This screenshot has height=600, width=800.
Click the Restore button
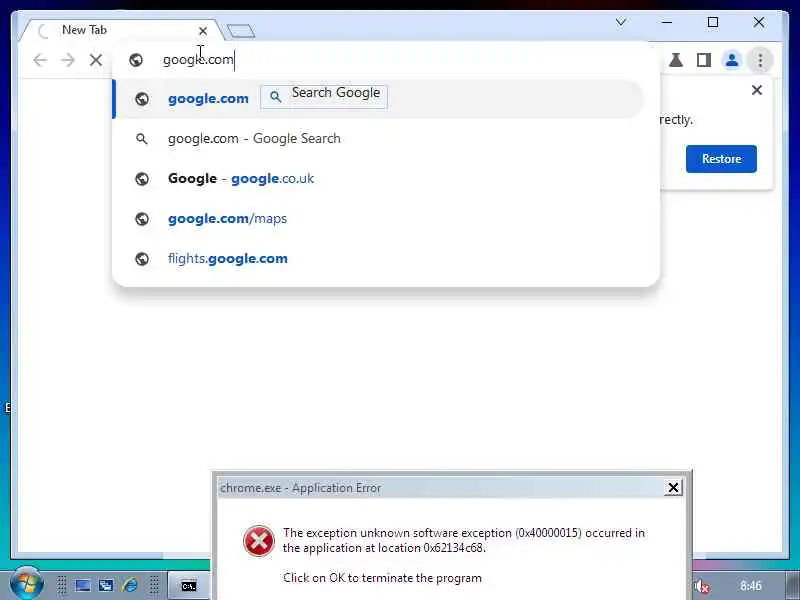[721, 159]
